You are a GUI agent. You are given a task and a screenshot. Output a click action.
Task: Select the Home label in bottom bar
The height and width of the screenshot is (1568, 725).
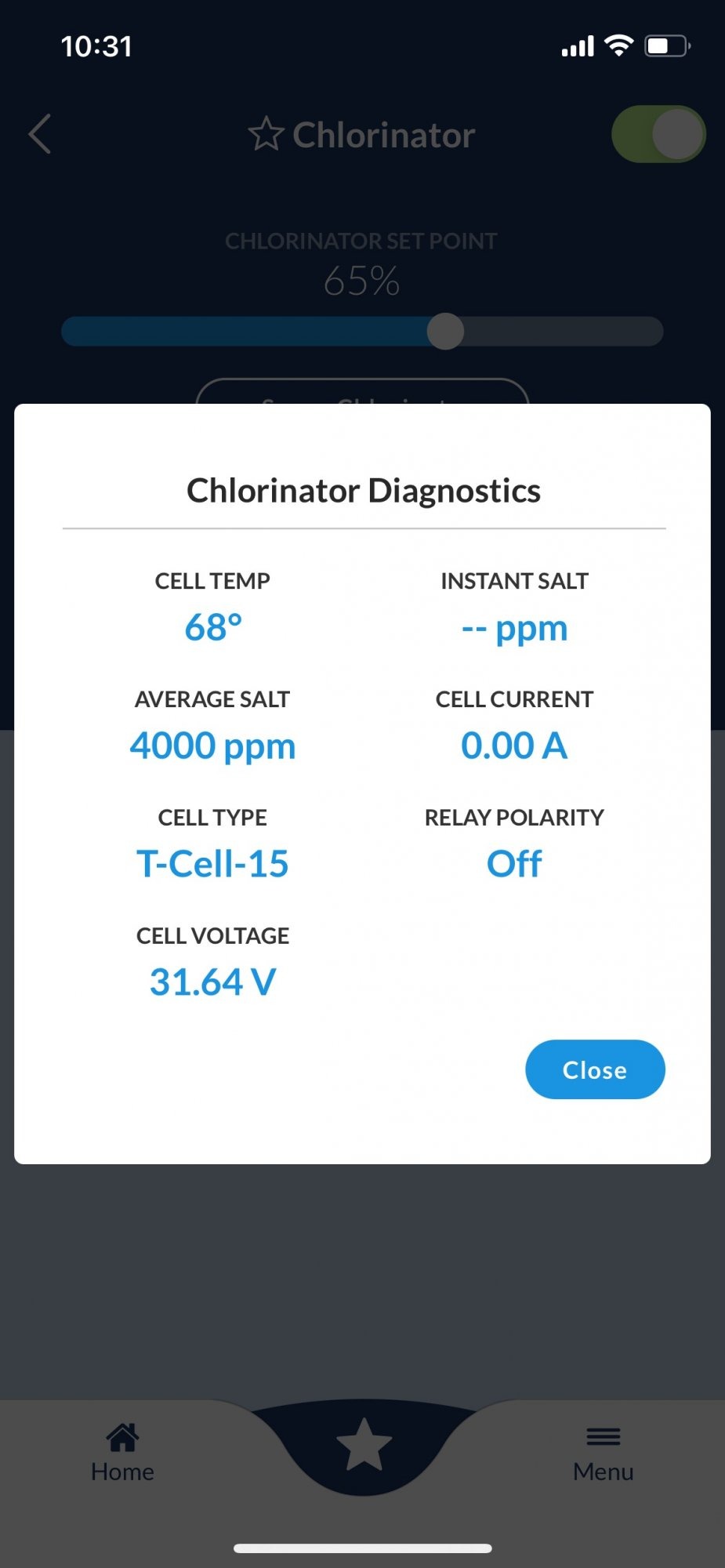click(122, 1472)
